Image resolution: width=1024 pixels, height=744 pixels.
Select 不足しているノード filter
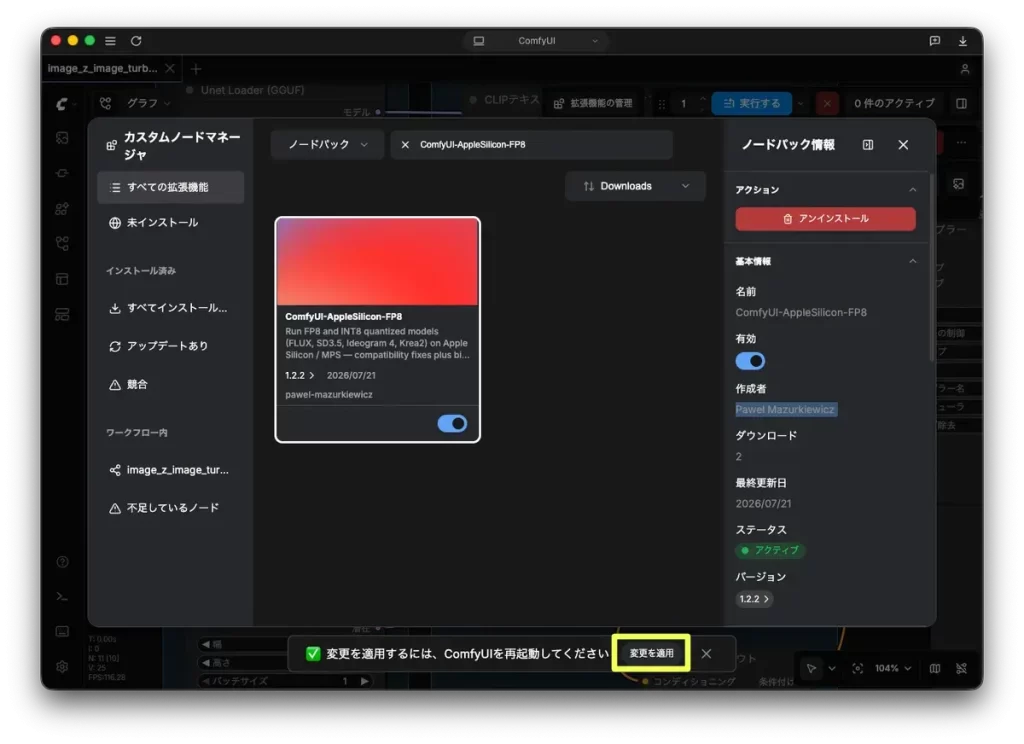pyautogui.click(x=170, y=508)
